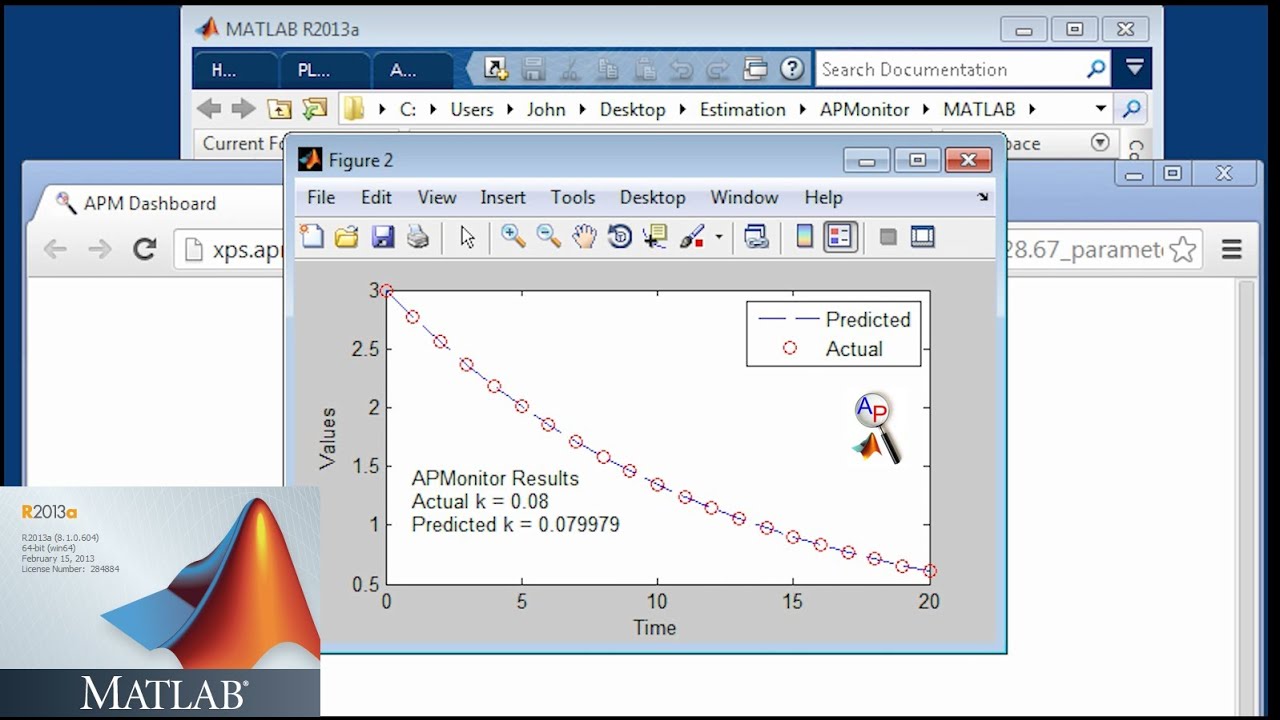The width and height of the screenshot is (1280, 720).
Task: Select John in the address path
Action: pos(546,109)
